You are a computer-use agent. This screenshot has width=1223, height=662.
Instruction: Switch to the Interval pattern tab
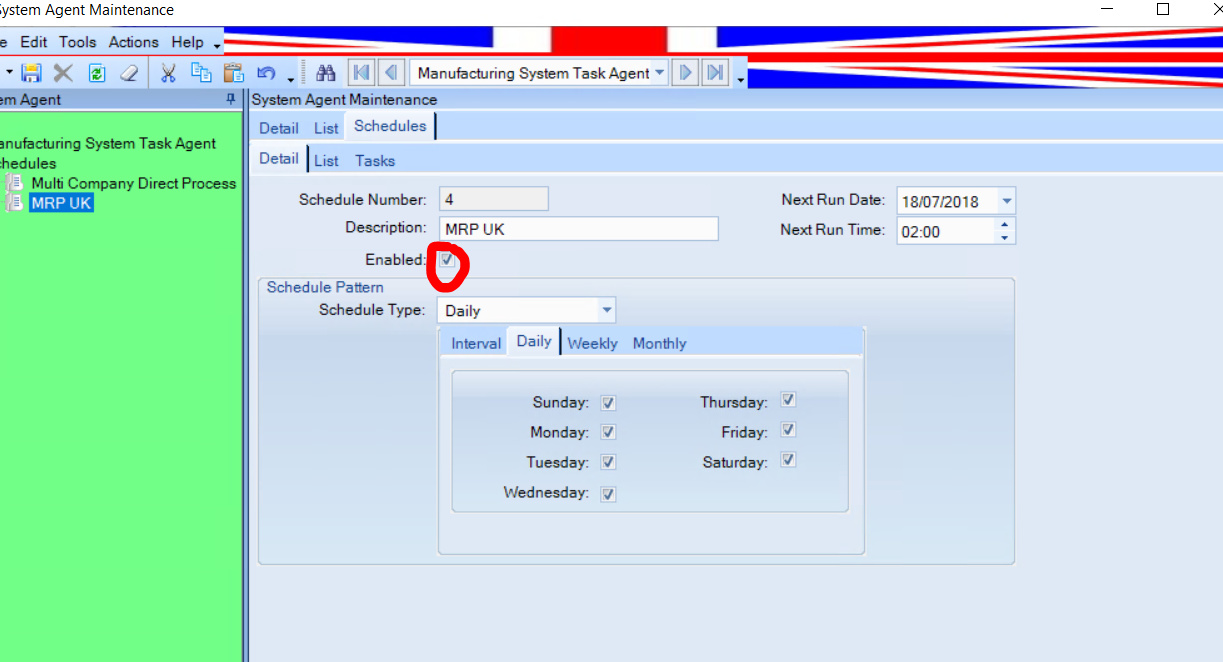coord(476,343)
